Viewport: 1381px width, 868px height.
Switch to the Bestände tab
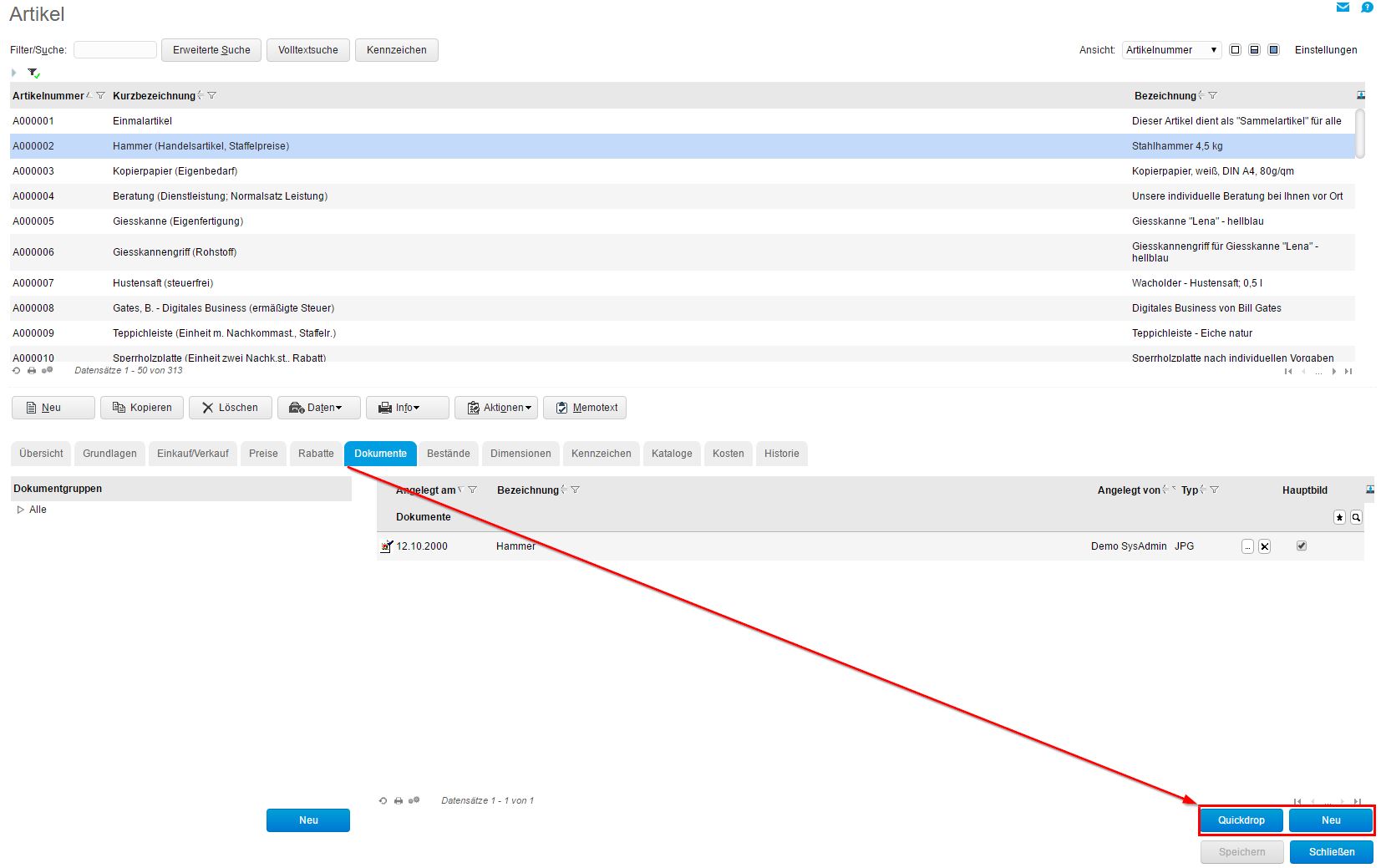tap(448, 454)
